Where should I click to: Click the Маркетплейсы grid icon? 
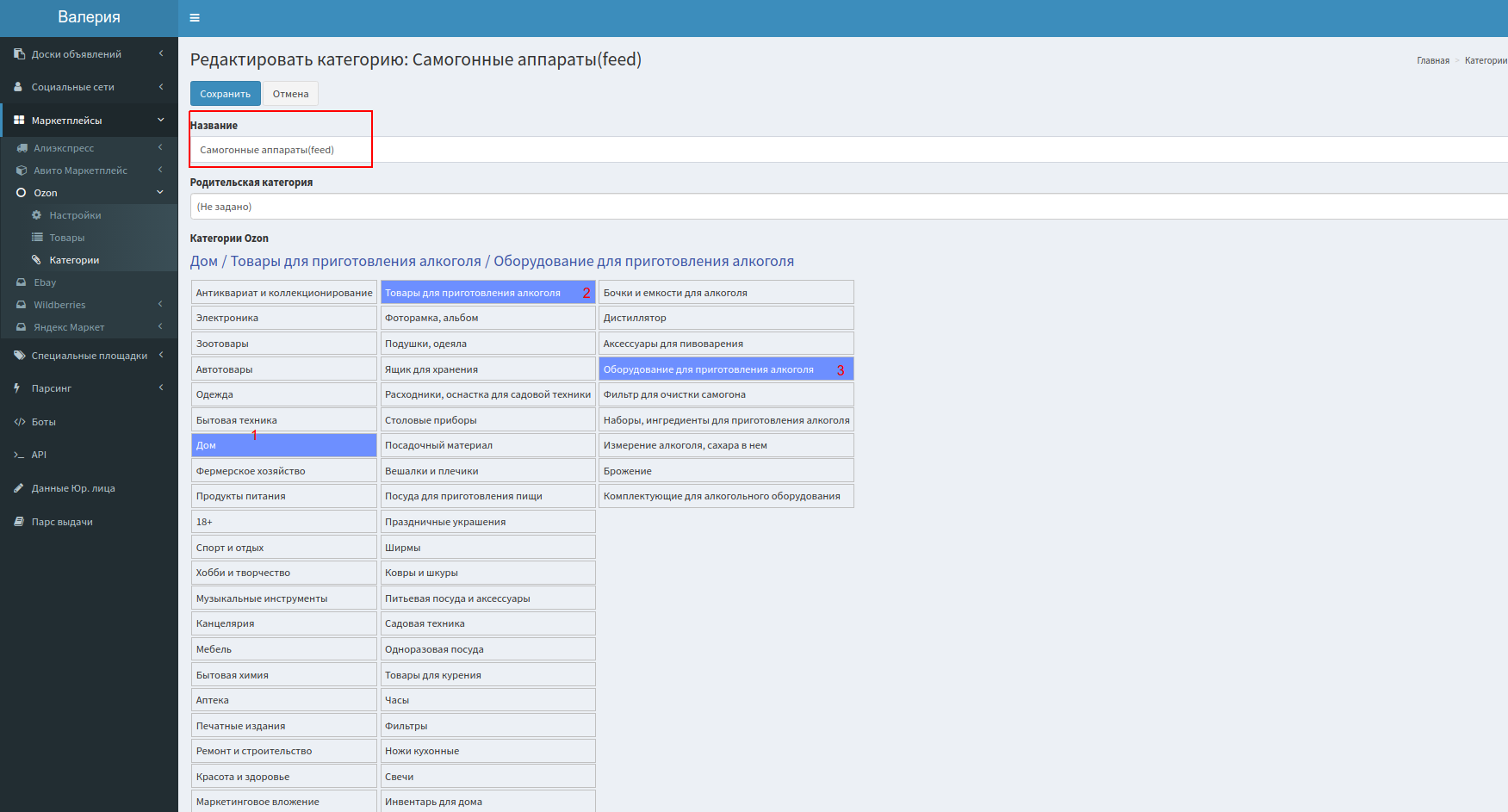pos(19,121)
